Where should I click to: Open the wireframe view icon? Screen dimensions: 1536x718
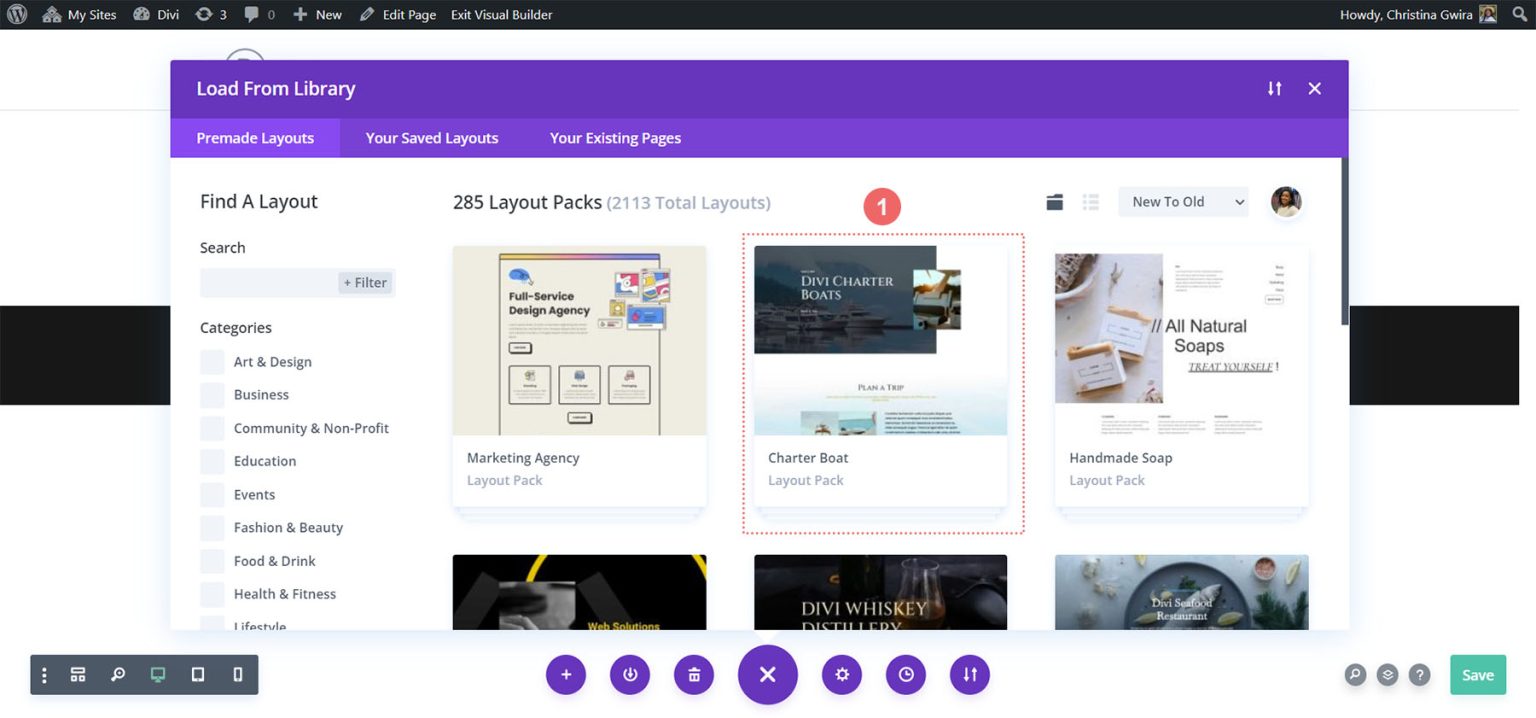[78, 675]
